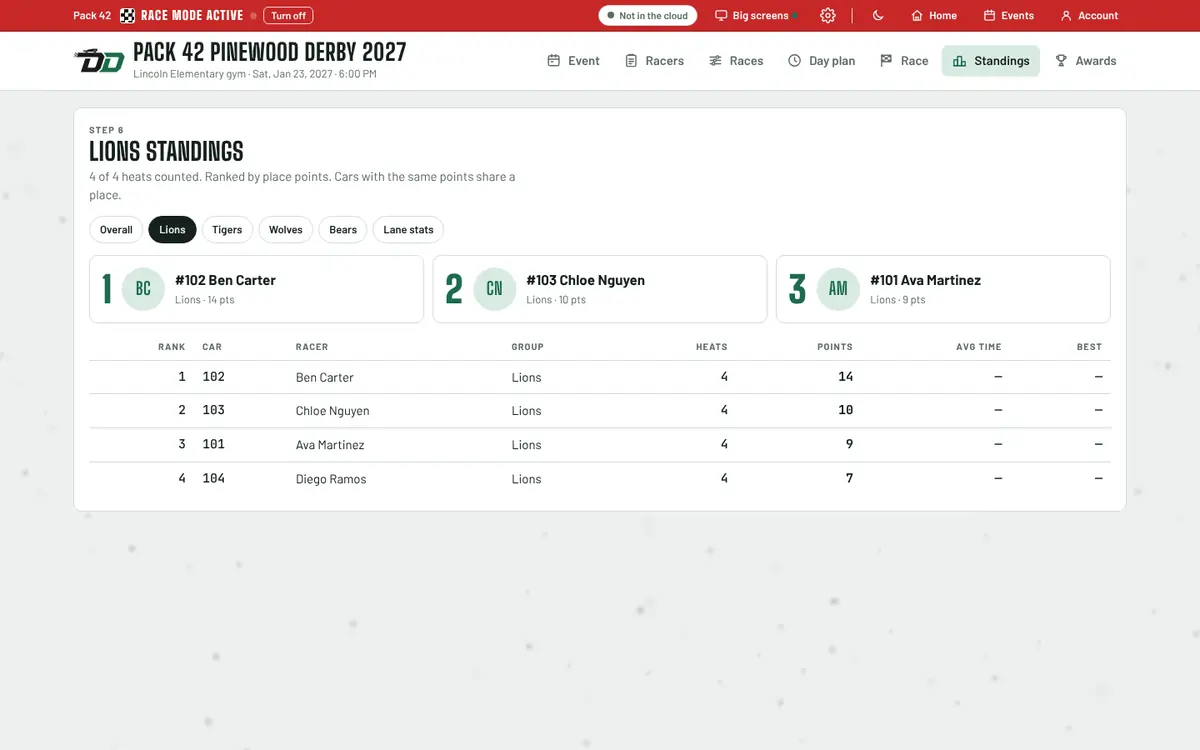The height and width of the screenshot is (750, 1200).
Task: Click the BC avatar for Ben Carter
Action: (143, 289)
